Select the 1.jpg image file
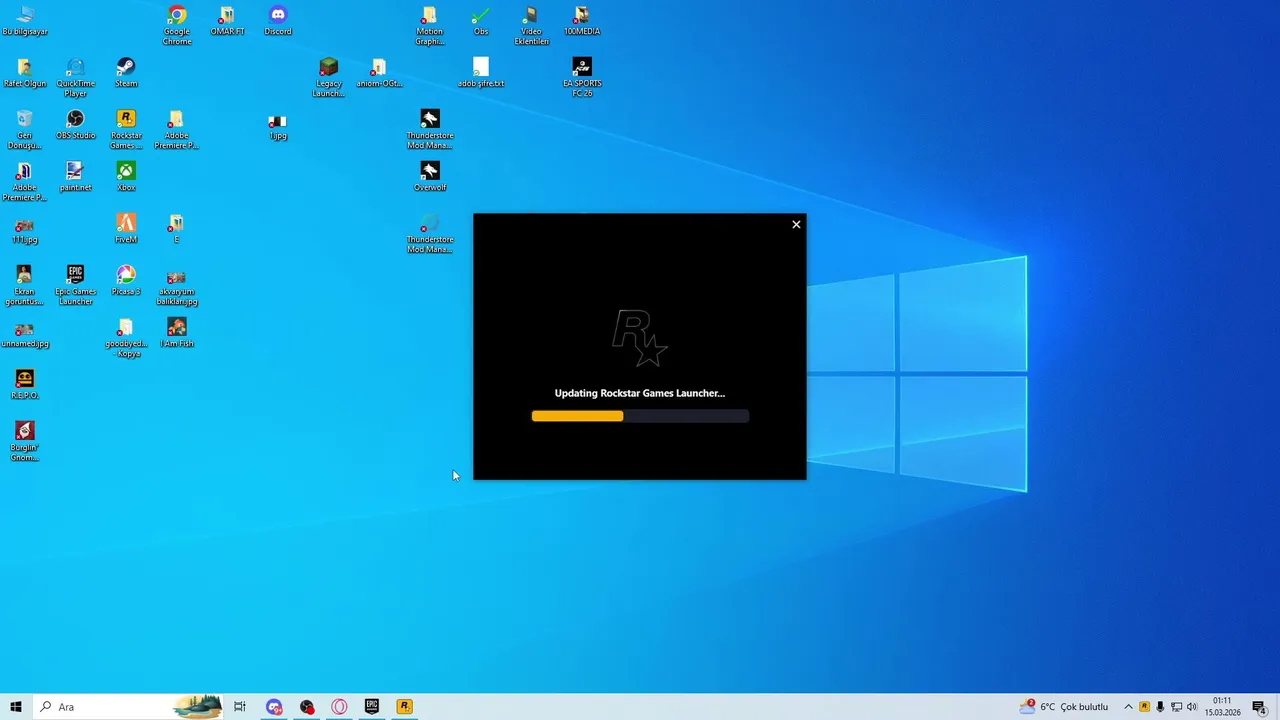 (x=278, y=125)
